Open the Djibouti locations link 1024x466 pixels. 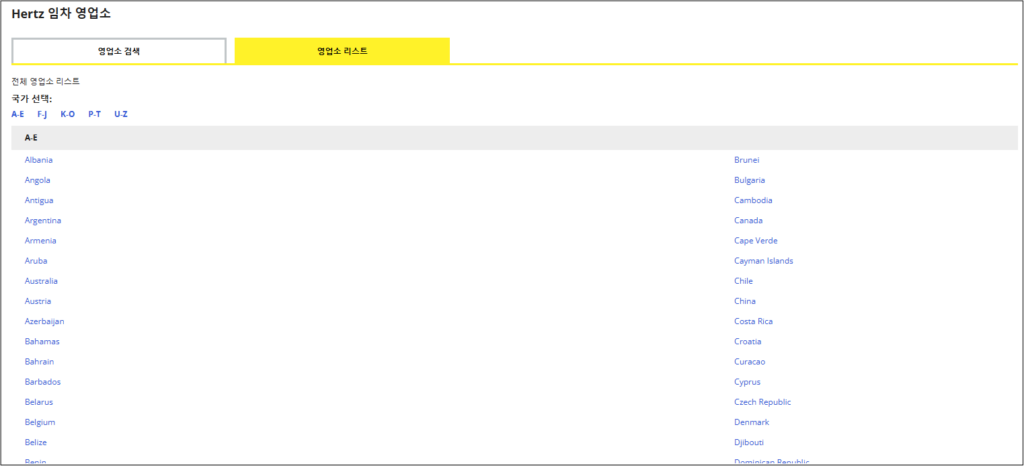(x=749, y=443)
